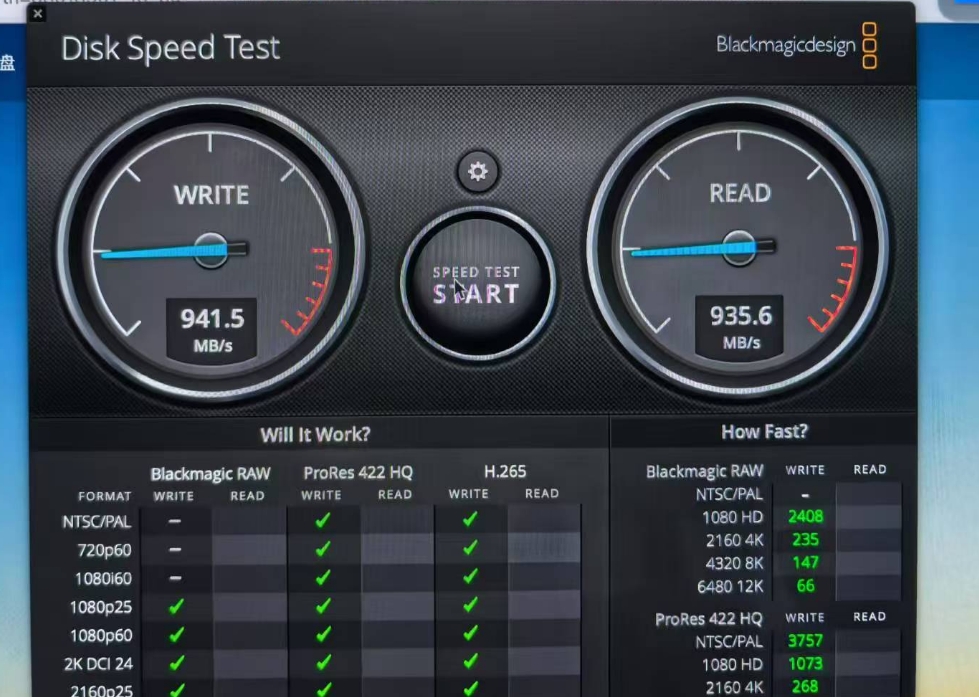Click H.265 write checkmark in 1080i60 row
This screenshot has height=697, width=979.
[470, 576]
